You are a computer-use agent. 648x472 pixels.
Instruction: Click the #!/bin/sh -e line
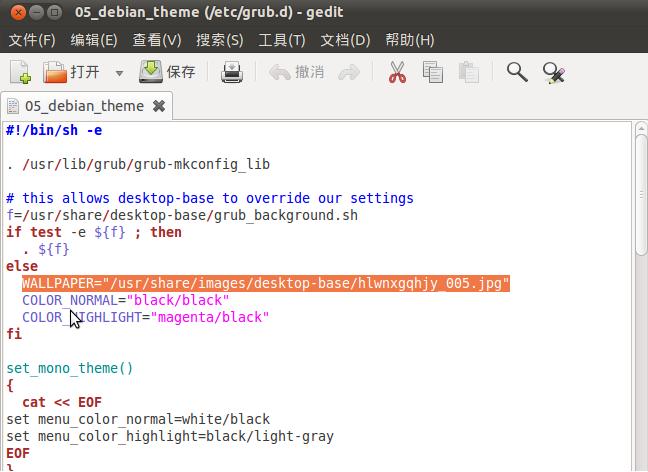point(54,131)
